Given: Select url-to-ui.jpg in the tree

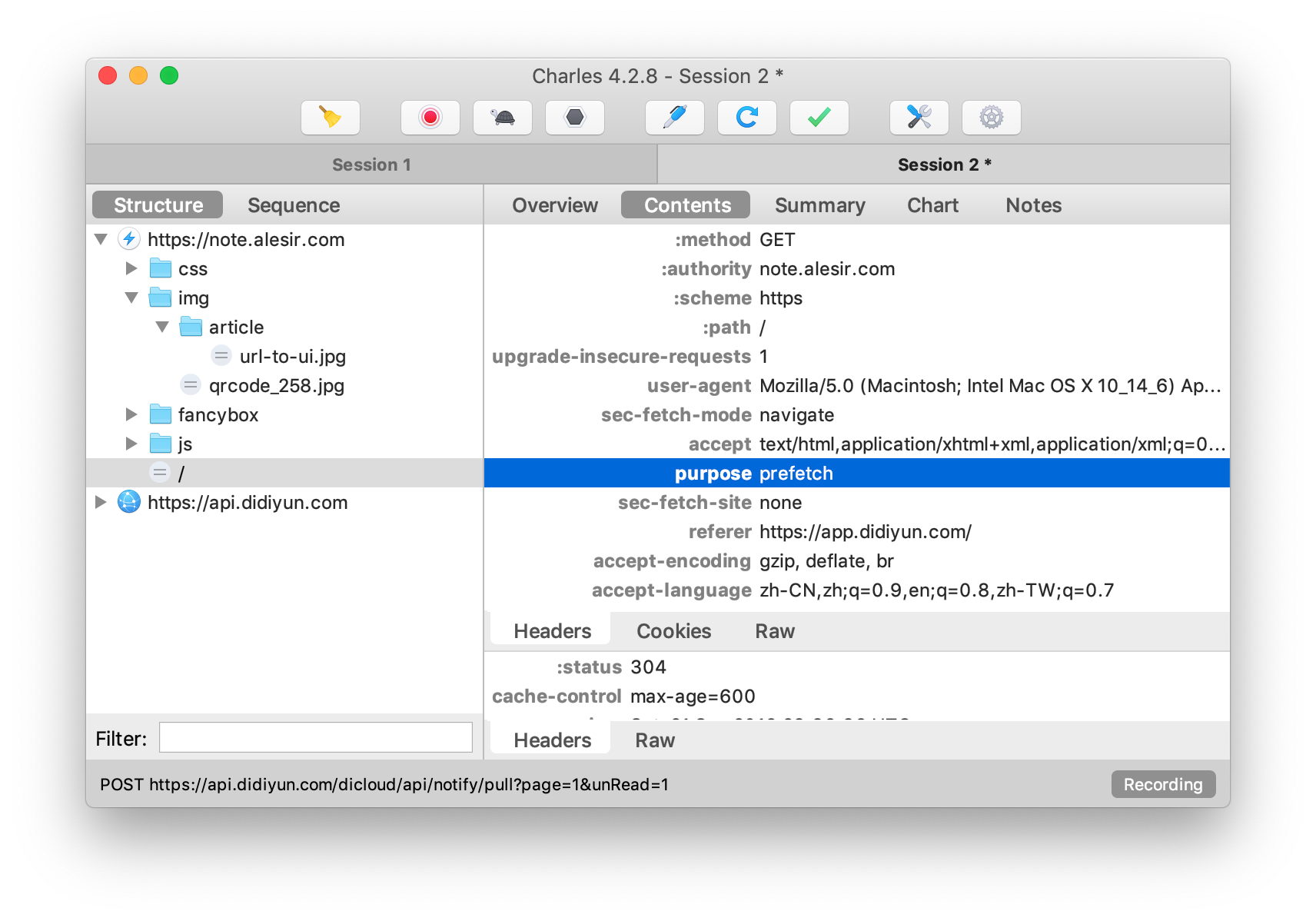Looking at the screenshot, I should (293, 357).
